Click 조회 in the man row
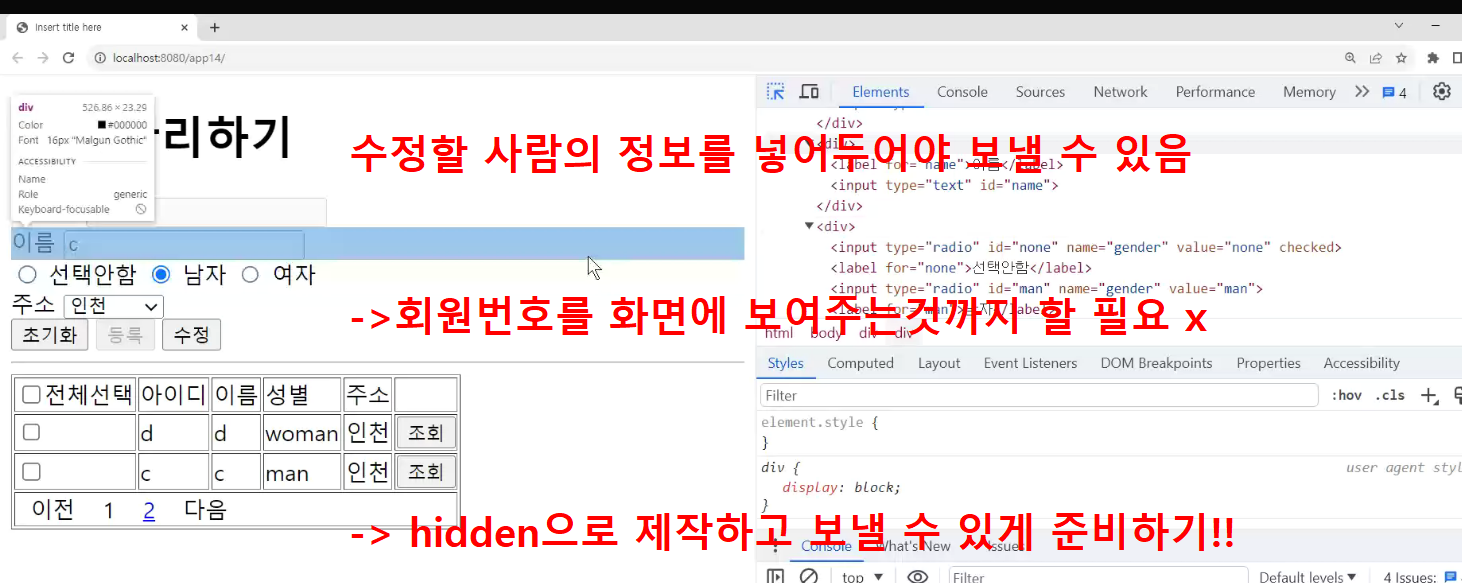This screenshot has width=1462, height=583. [426, 472]
